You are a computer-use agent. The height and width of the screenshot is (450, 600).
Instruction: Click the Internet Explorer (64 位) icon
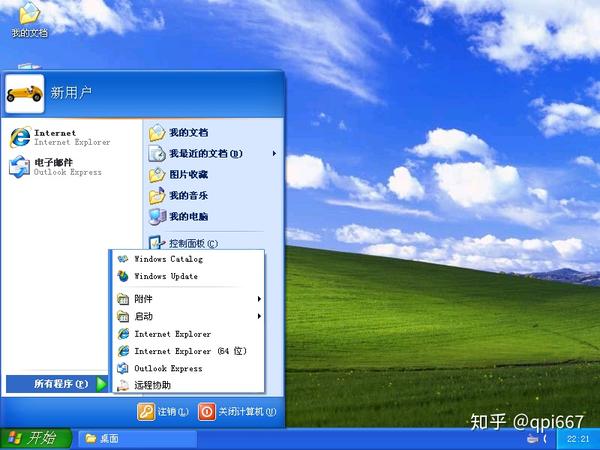tap(123, 351)
